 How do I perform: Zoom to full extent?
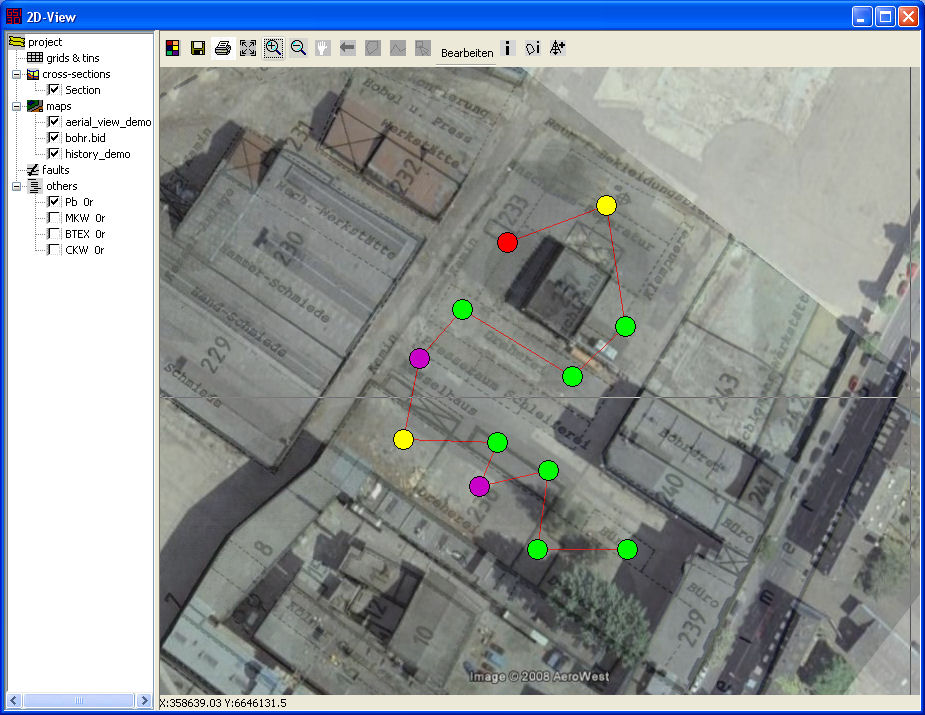pyautogui.click(x=248, y=48)
